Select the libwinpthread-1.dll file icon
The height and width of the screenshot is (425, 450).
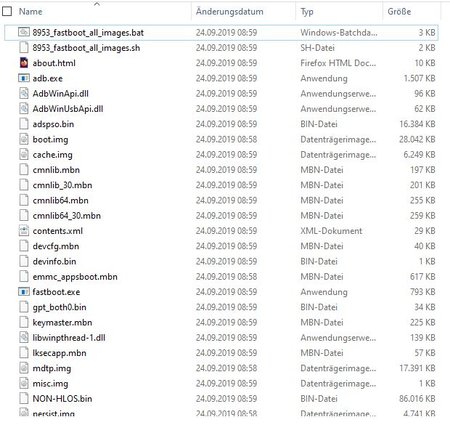[24, 337]
